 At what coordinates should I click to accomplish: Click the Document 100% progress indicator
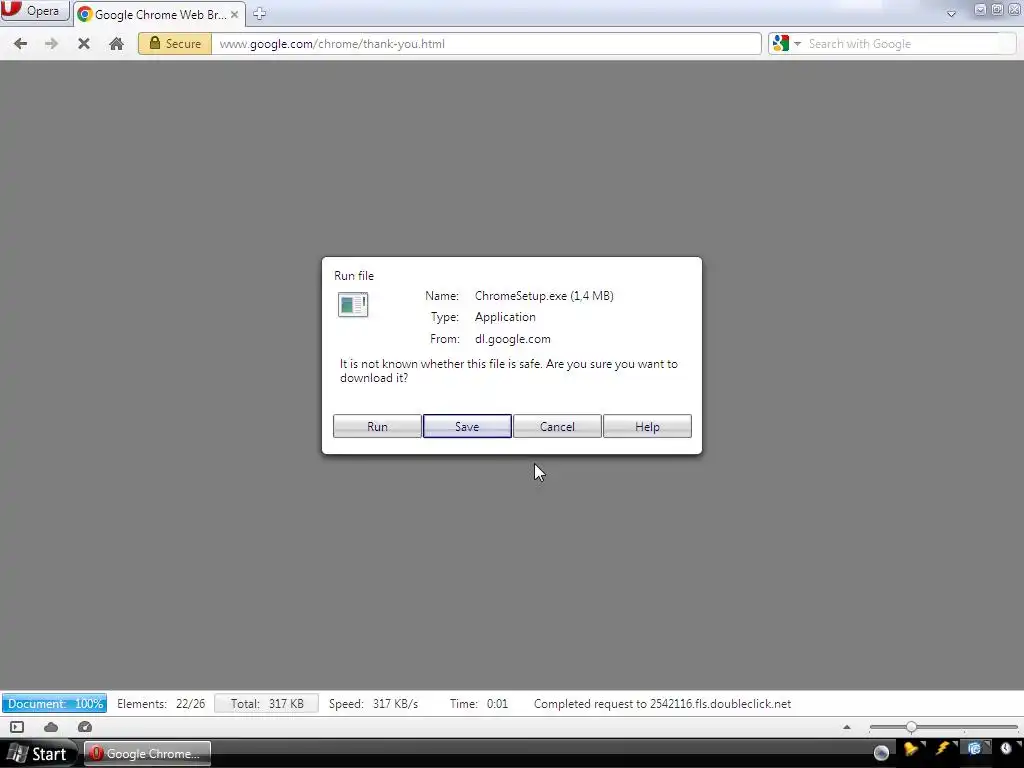[x=54, y=703]
